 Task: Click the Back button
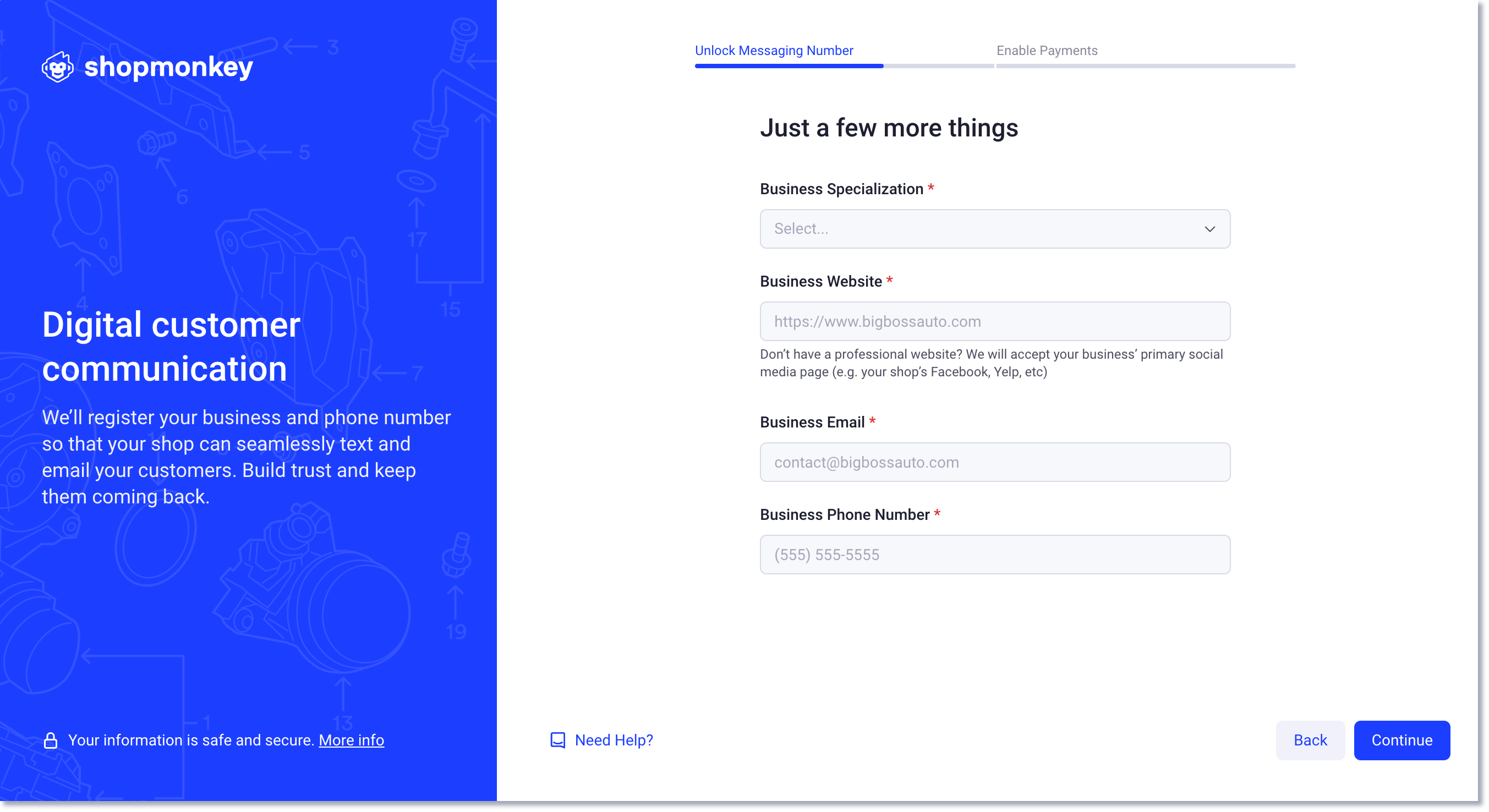point(1310,740)
